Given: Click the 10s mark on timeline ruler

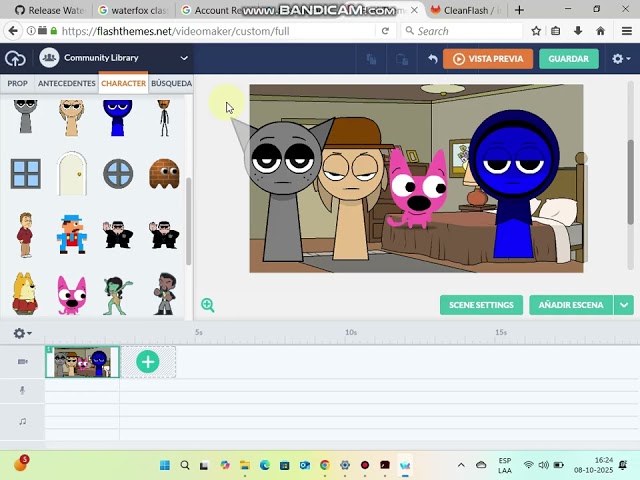Looking at the screenshot, I should click(351, 332).
